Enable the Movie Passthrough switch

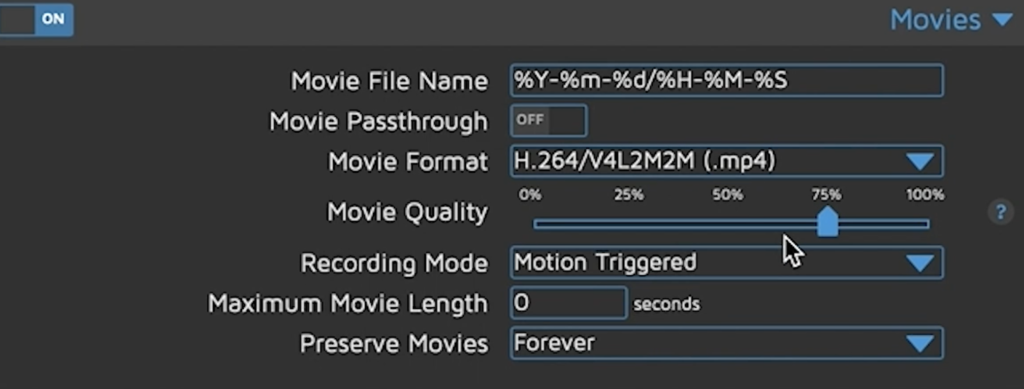point(548,121)
